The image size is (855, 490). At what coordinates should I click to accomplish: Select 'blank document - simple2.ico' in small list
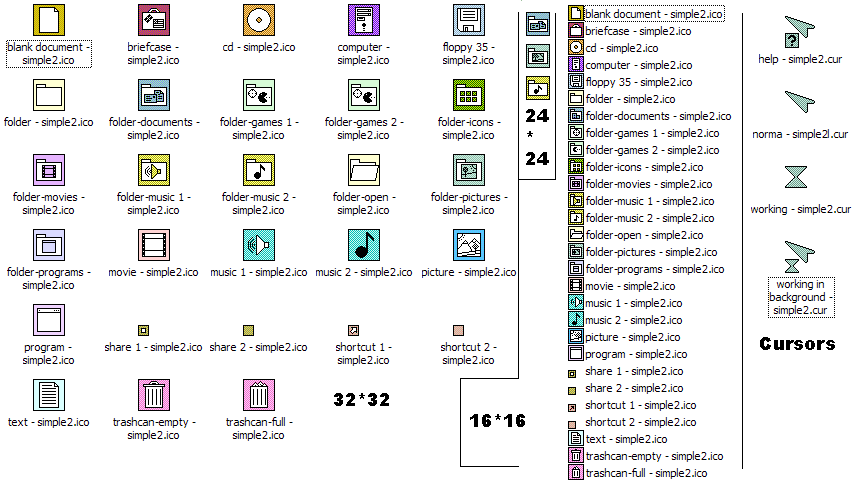[654, 14]
